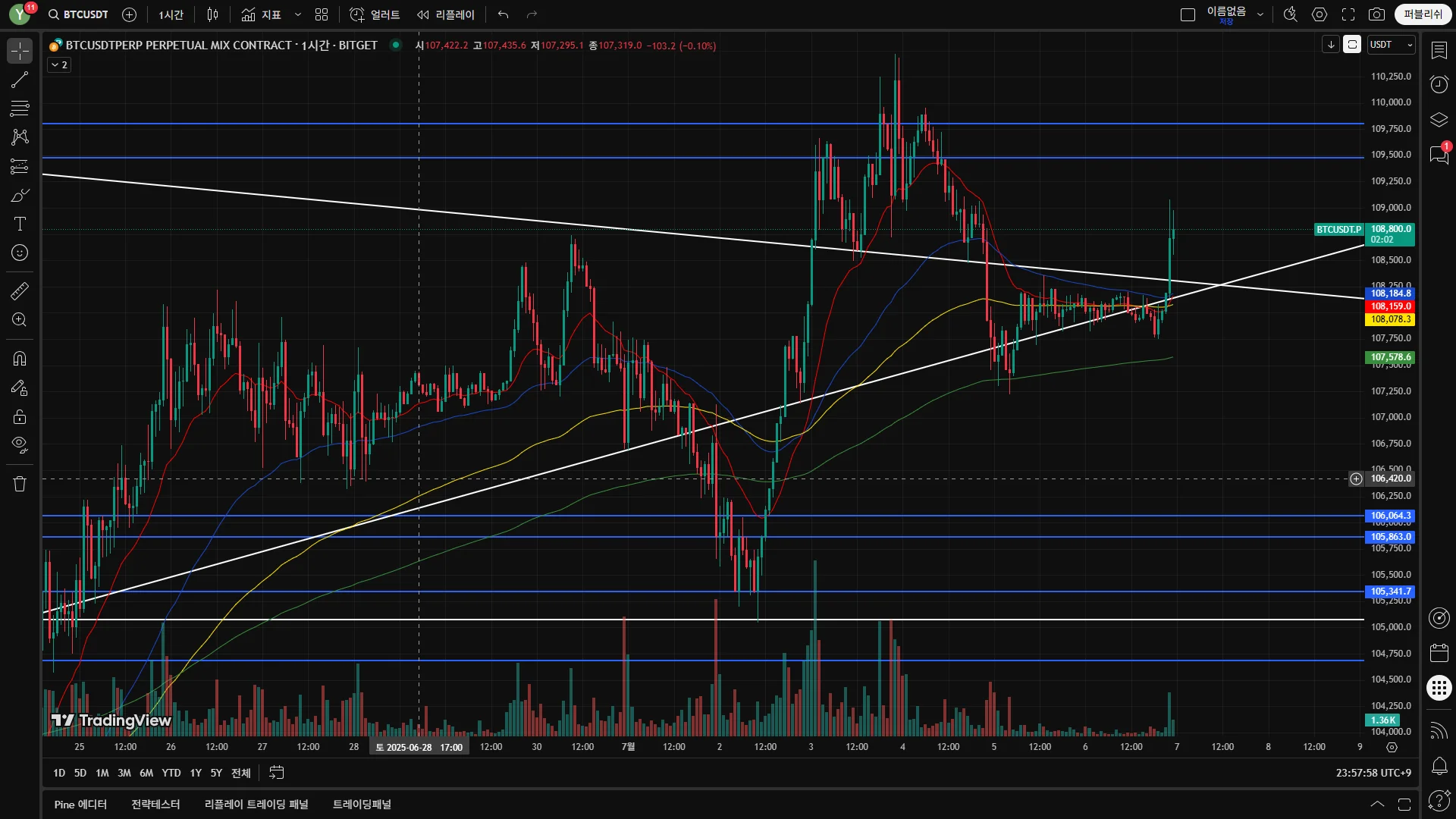The image size is (1456, 819).
Task: Click the BTCUSDT symbol search field
Action: tap(79, 14)
